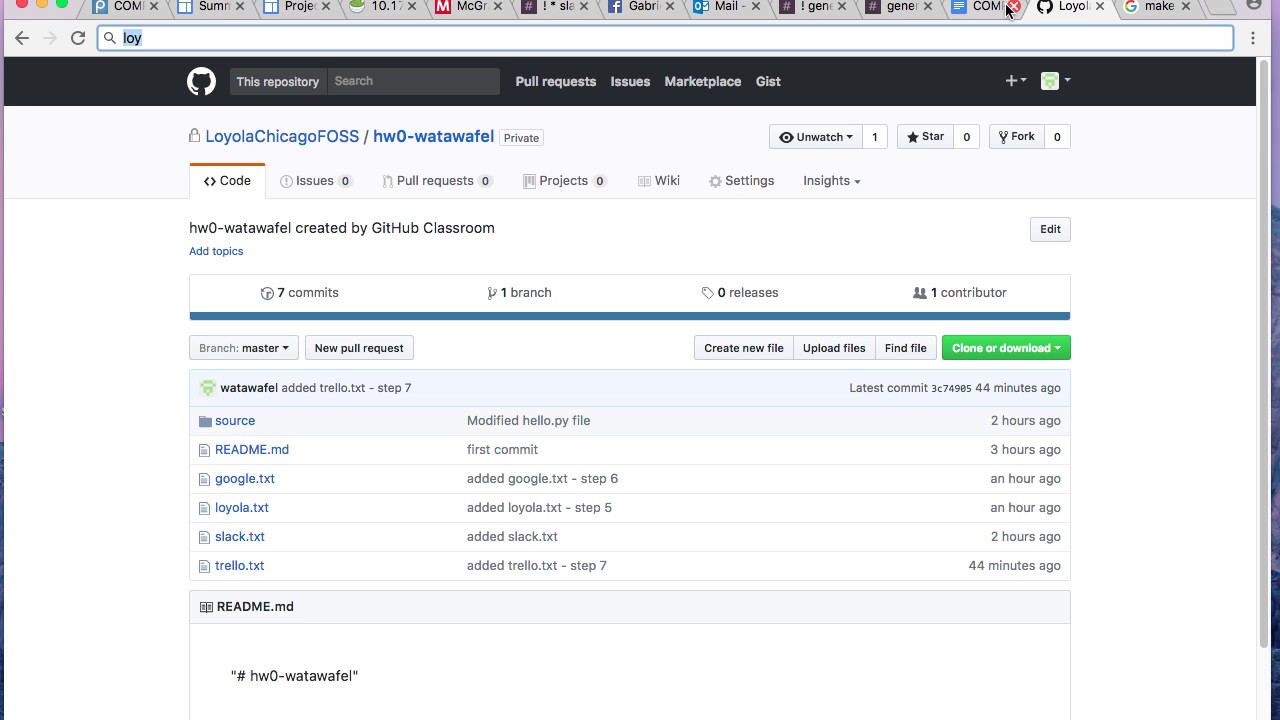Click the This repository search scope
This screenshot has height=720, width=1280.
tap(278, 81)
